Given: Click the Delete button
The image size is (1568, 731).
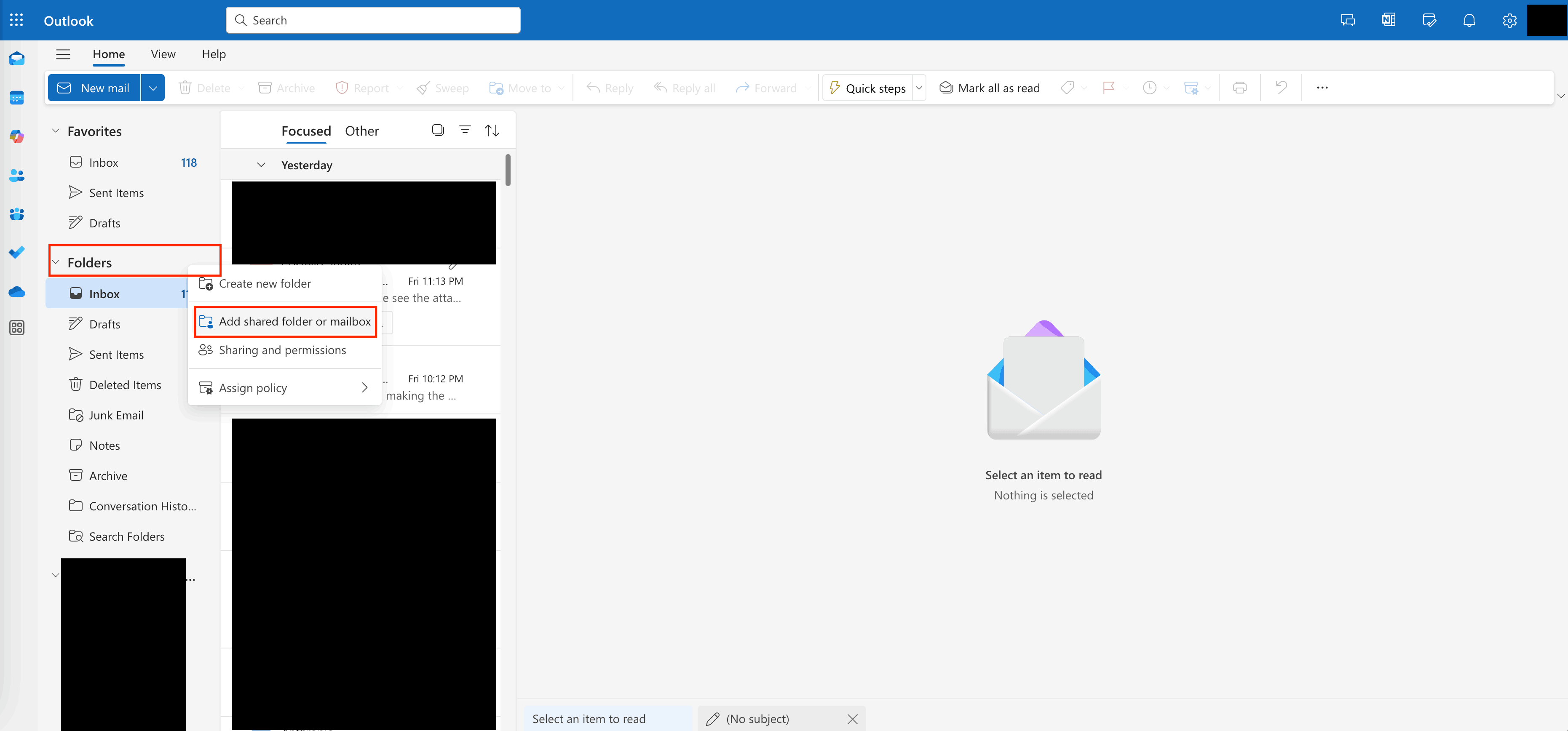Looking at the screenshot, I should [204, 88].
